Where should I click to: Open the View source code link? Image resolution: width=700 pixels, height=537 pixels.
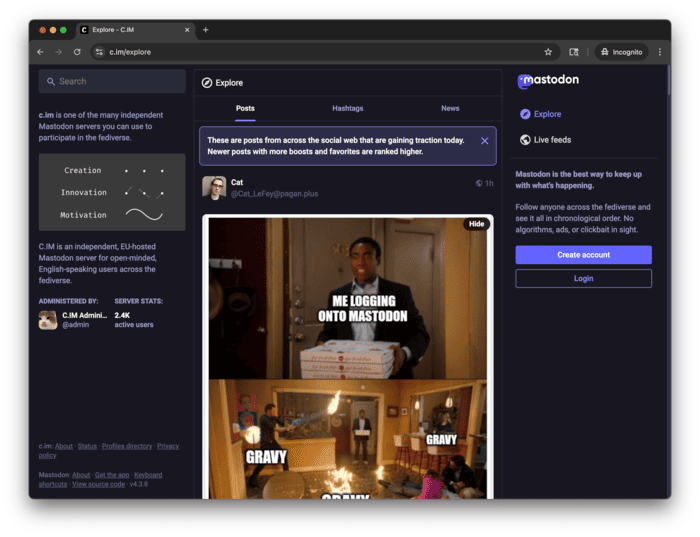(98, 484)
